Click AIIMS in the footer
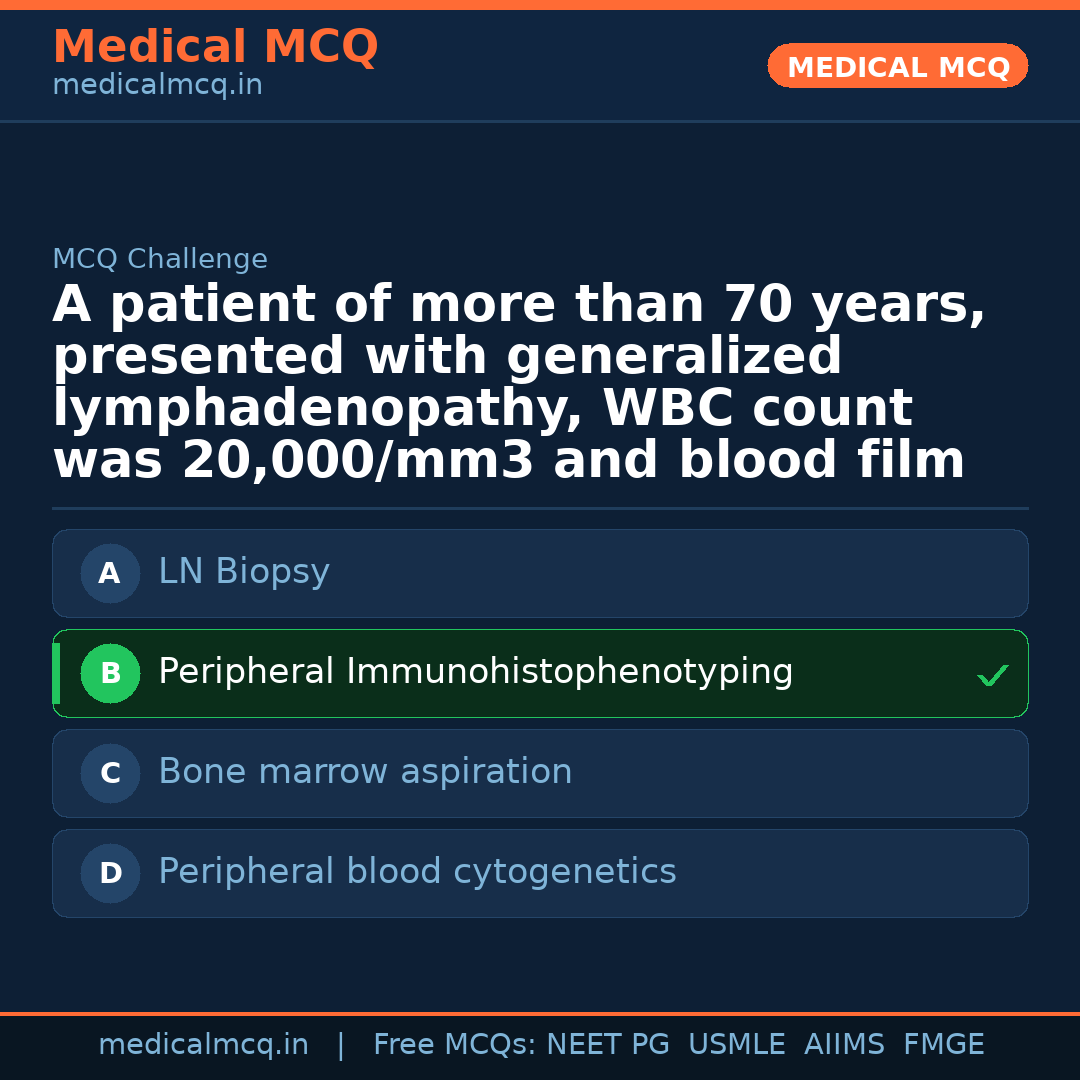 pyautogui.click(x=844, y=1045)
